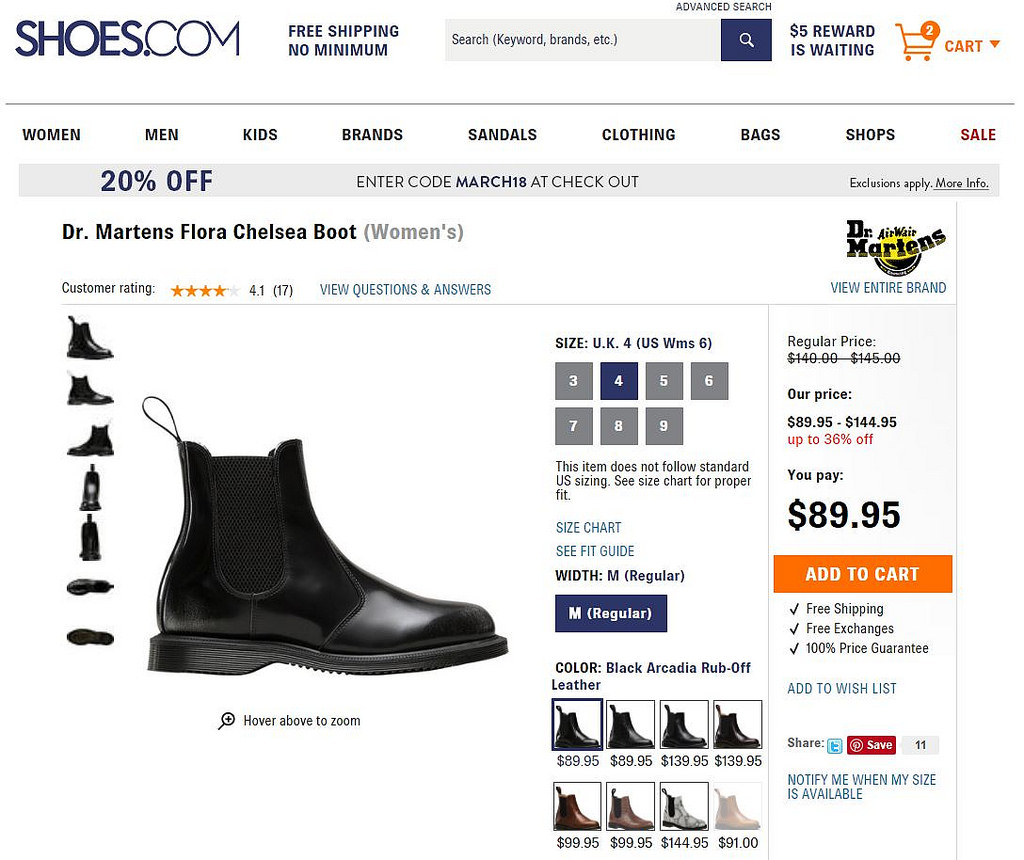This screenshot has width=1024, height=860.
Task: Open the Women navigation menu
Action: coord(52,135)
